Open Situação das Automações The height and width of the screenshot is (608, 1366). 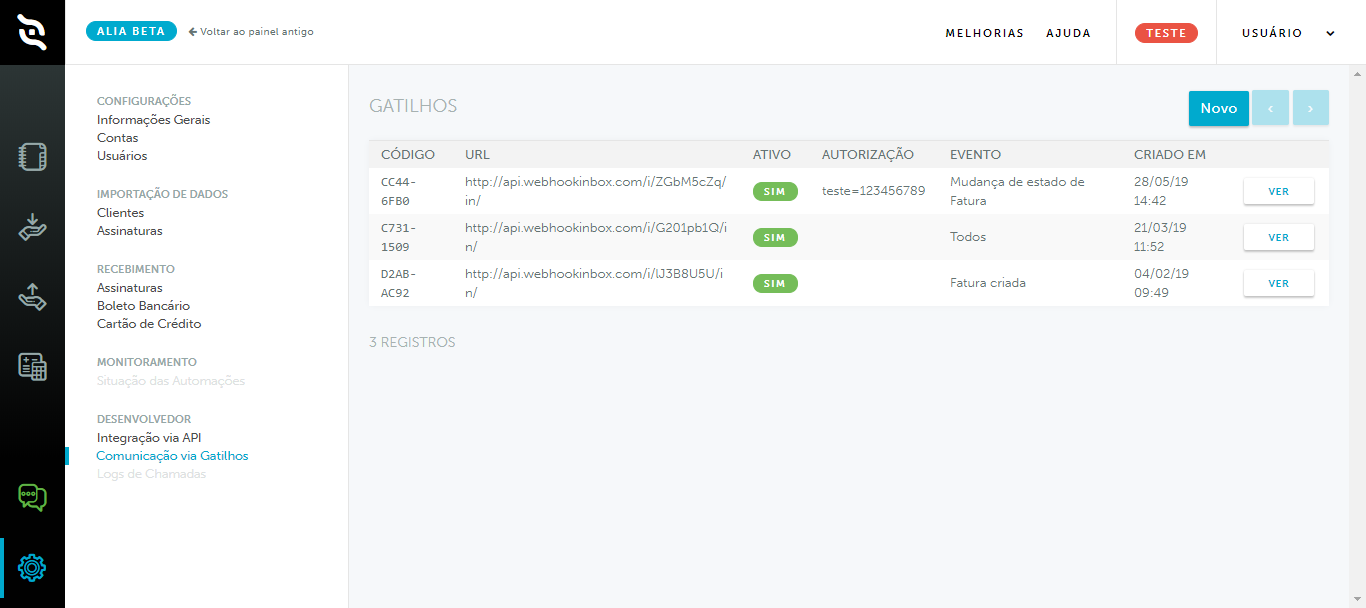click(x=171, y=381)
